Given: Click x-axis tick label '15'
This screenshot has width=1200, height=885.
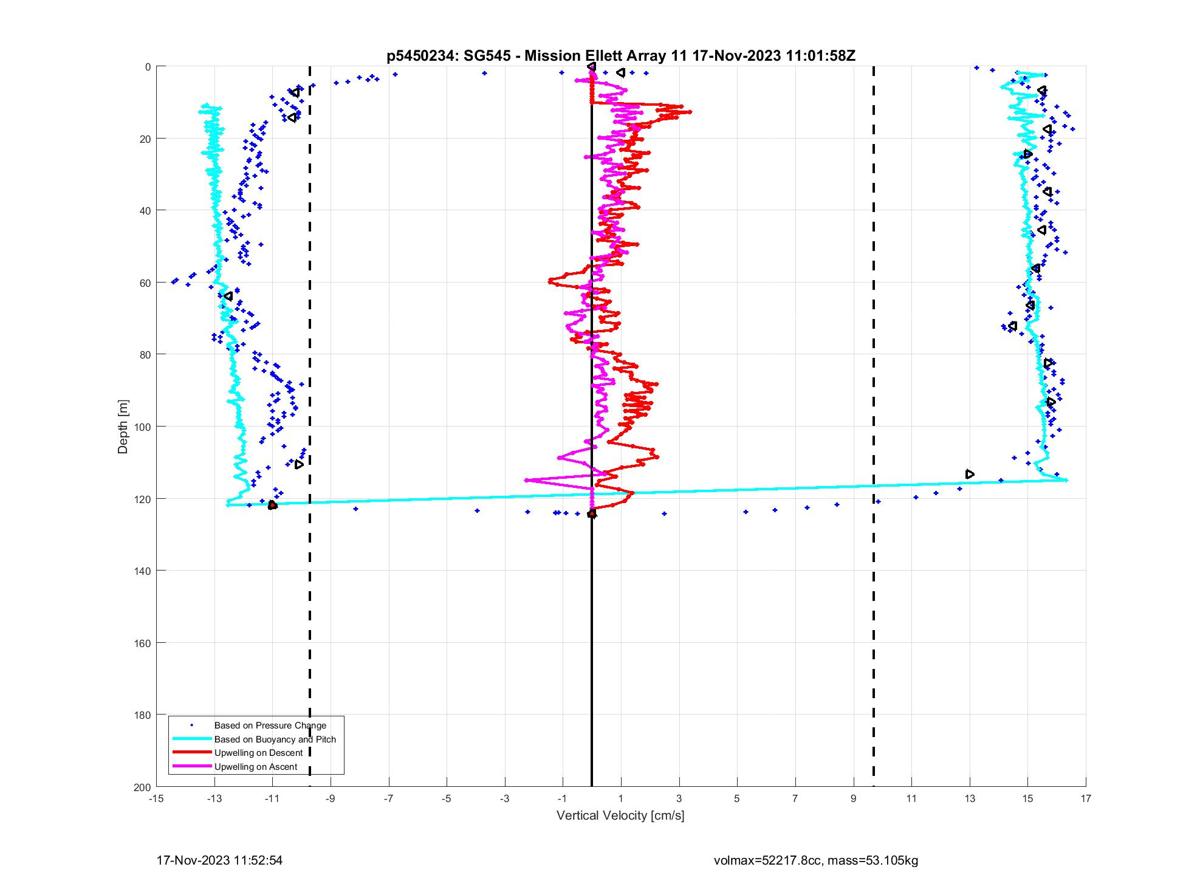Looking at the screenshot, I should click(x=1028, y=799).
